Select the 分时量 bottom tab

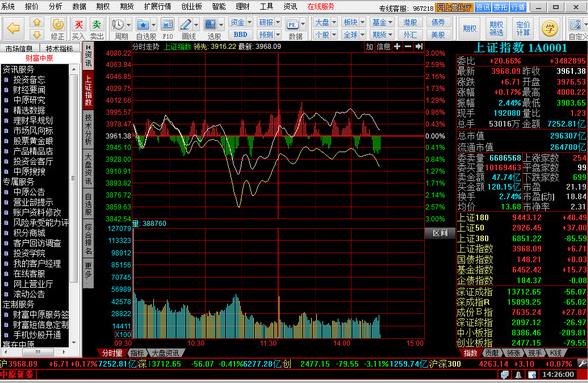(x=112, y=353)
